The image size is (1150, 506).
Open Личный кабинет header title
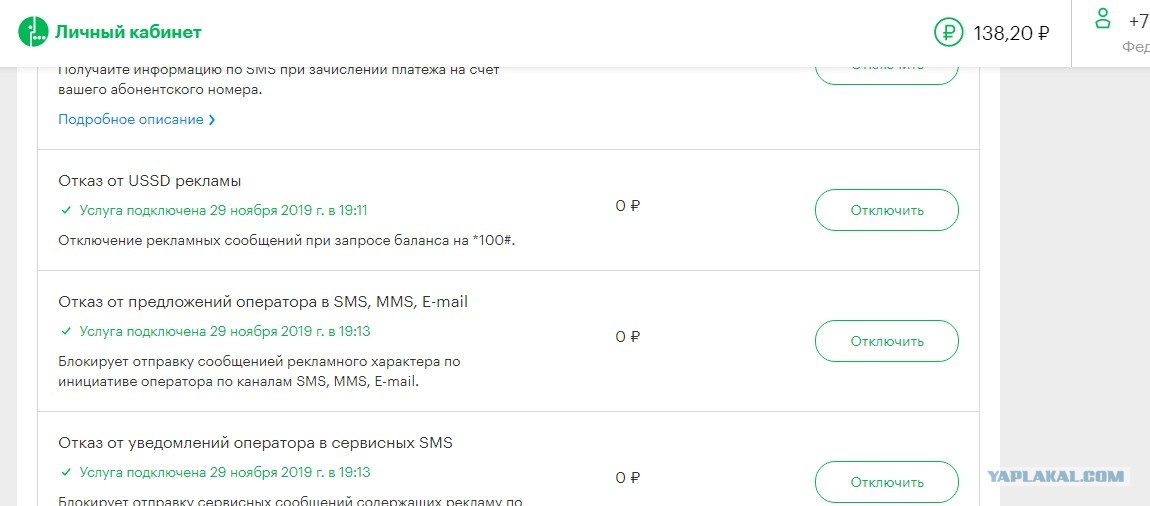pos(128,32)
